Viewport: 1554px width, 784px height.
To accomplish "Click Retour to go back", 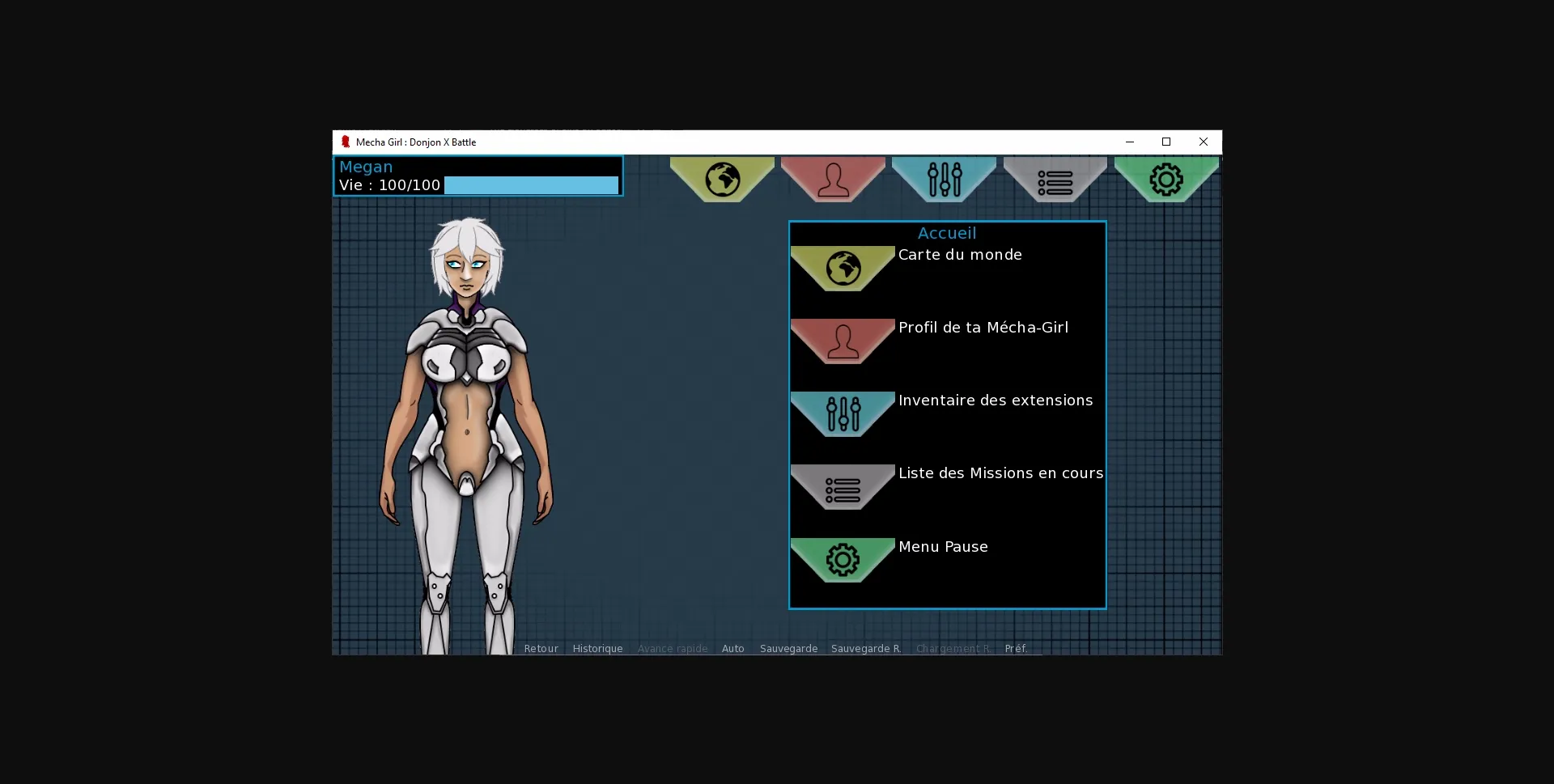I will [x=541, y=648].
